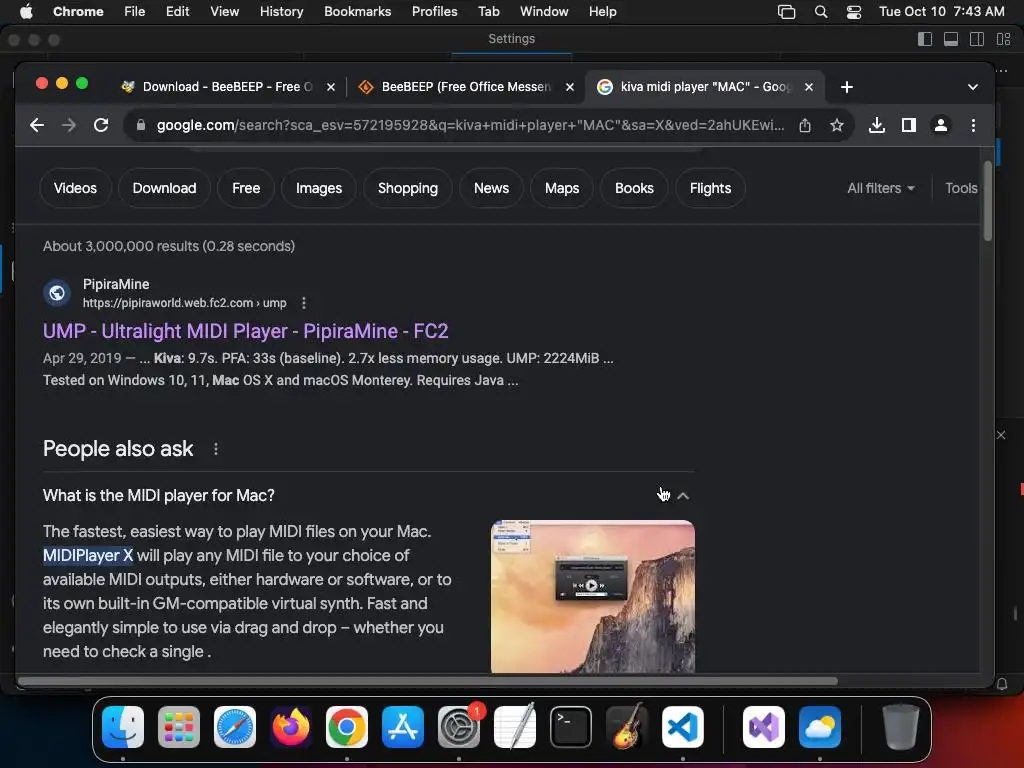This screenshot has height=768, width=1024.
Task: Go back to the previous page
Action: [37, 125]
